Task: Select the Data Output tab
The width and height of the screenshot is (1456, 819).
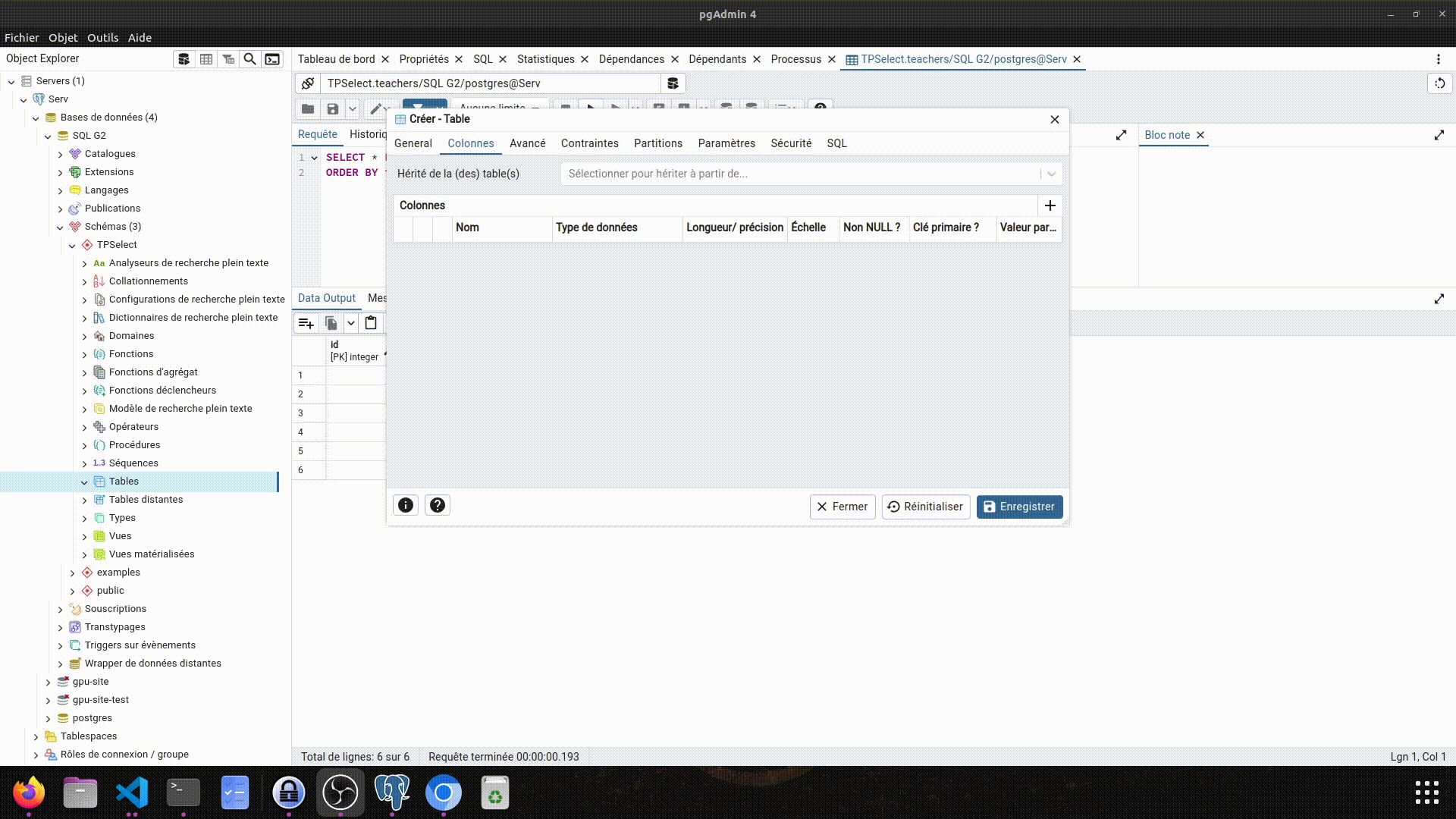Action: (326, 298)
